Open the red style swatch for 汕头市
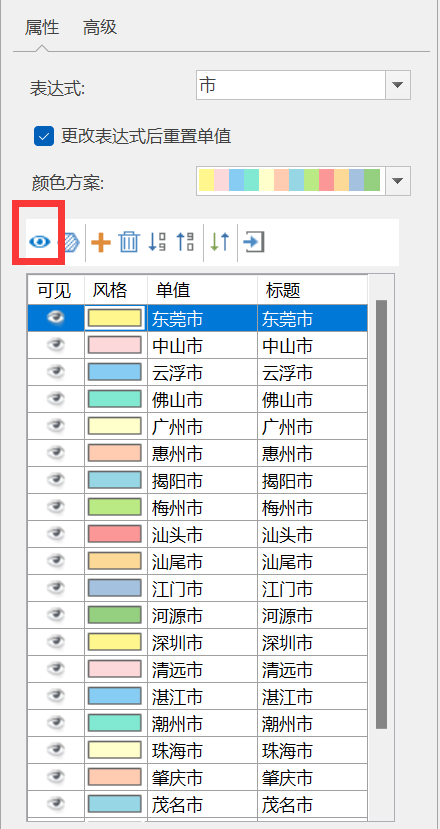The height and width of the screenshot is (829, 440). [115, 534]
